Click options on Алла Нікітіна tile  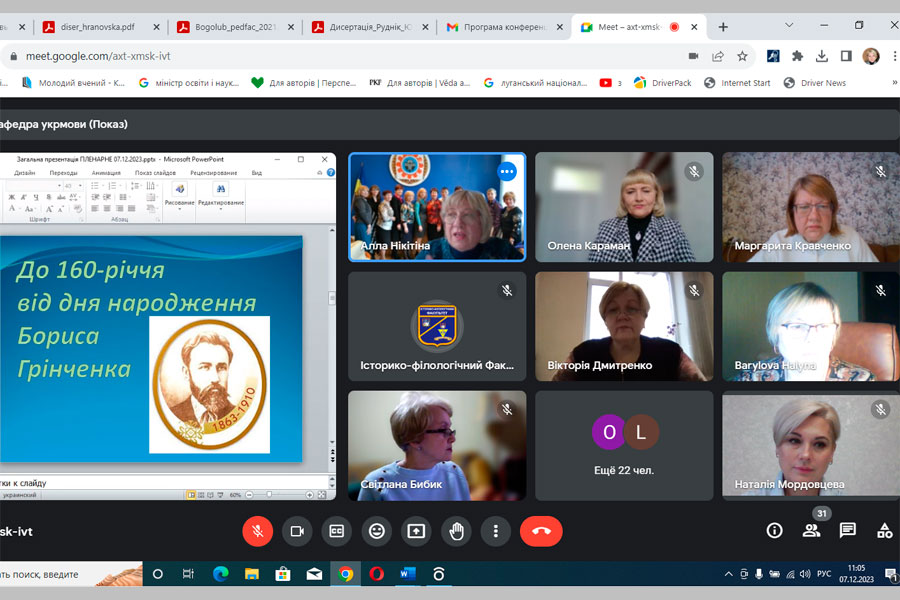[x=507, y=171]
